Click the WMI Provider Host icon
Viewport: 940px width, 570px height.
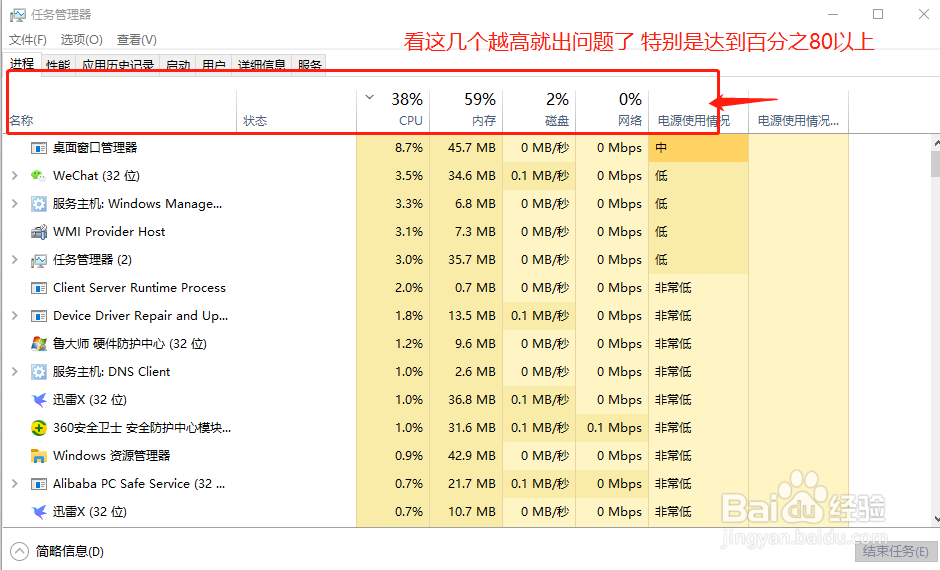39,232
